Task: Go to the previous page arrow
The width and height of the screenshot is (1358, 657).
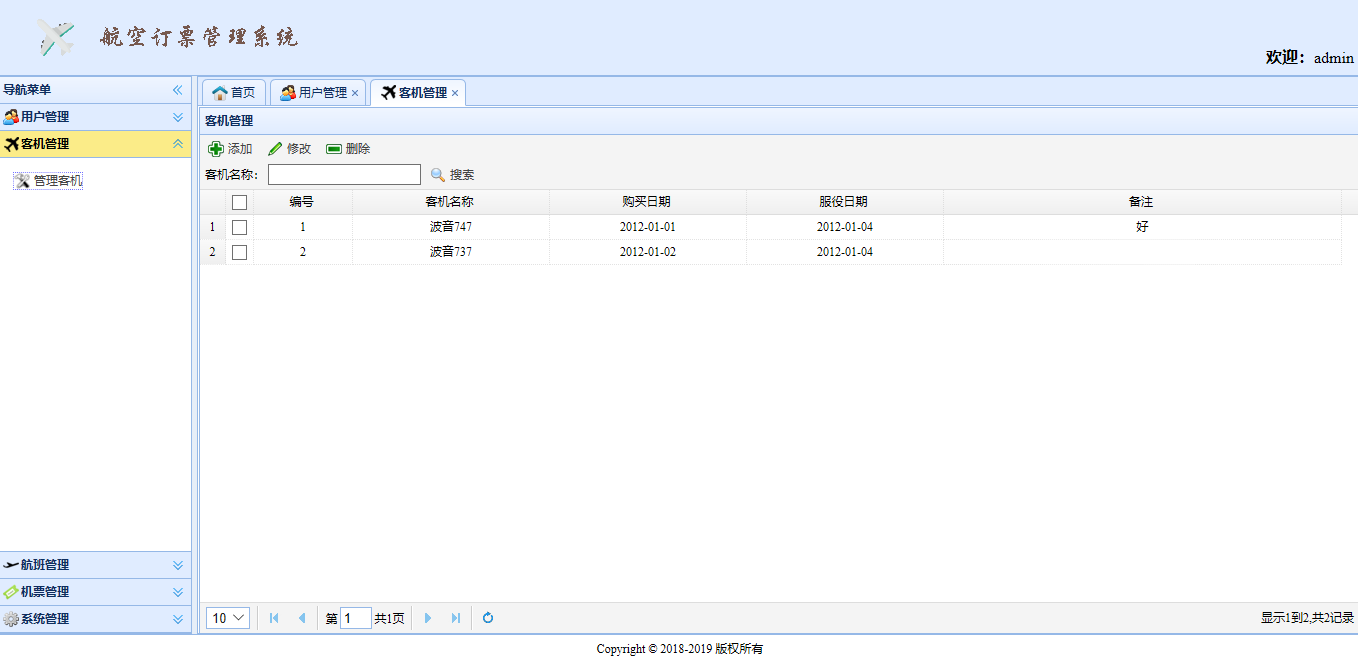Action: tap(302, 618)
